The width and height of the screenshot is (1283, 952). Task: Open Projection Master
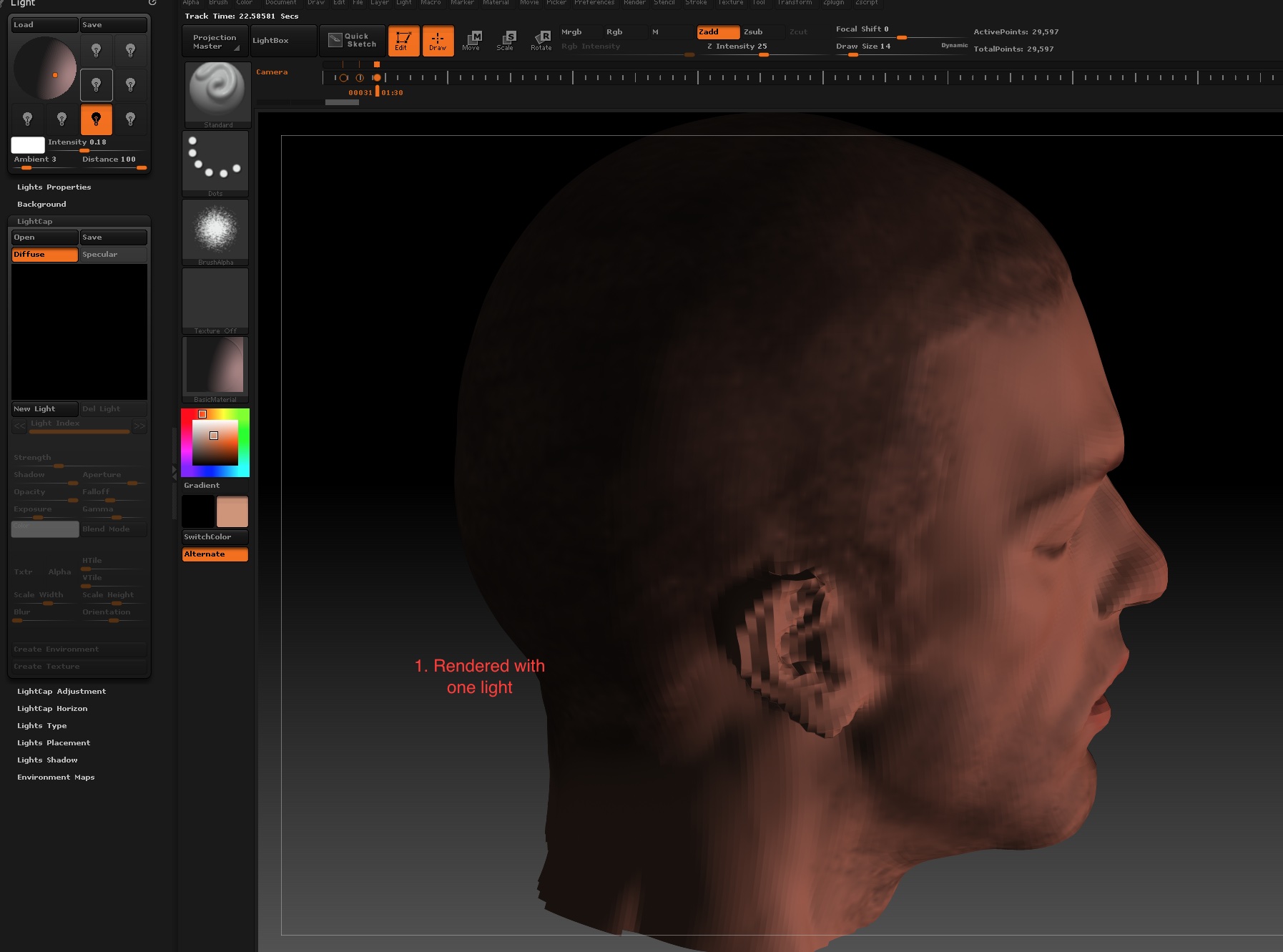[215, 41]
